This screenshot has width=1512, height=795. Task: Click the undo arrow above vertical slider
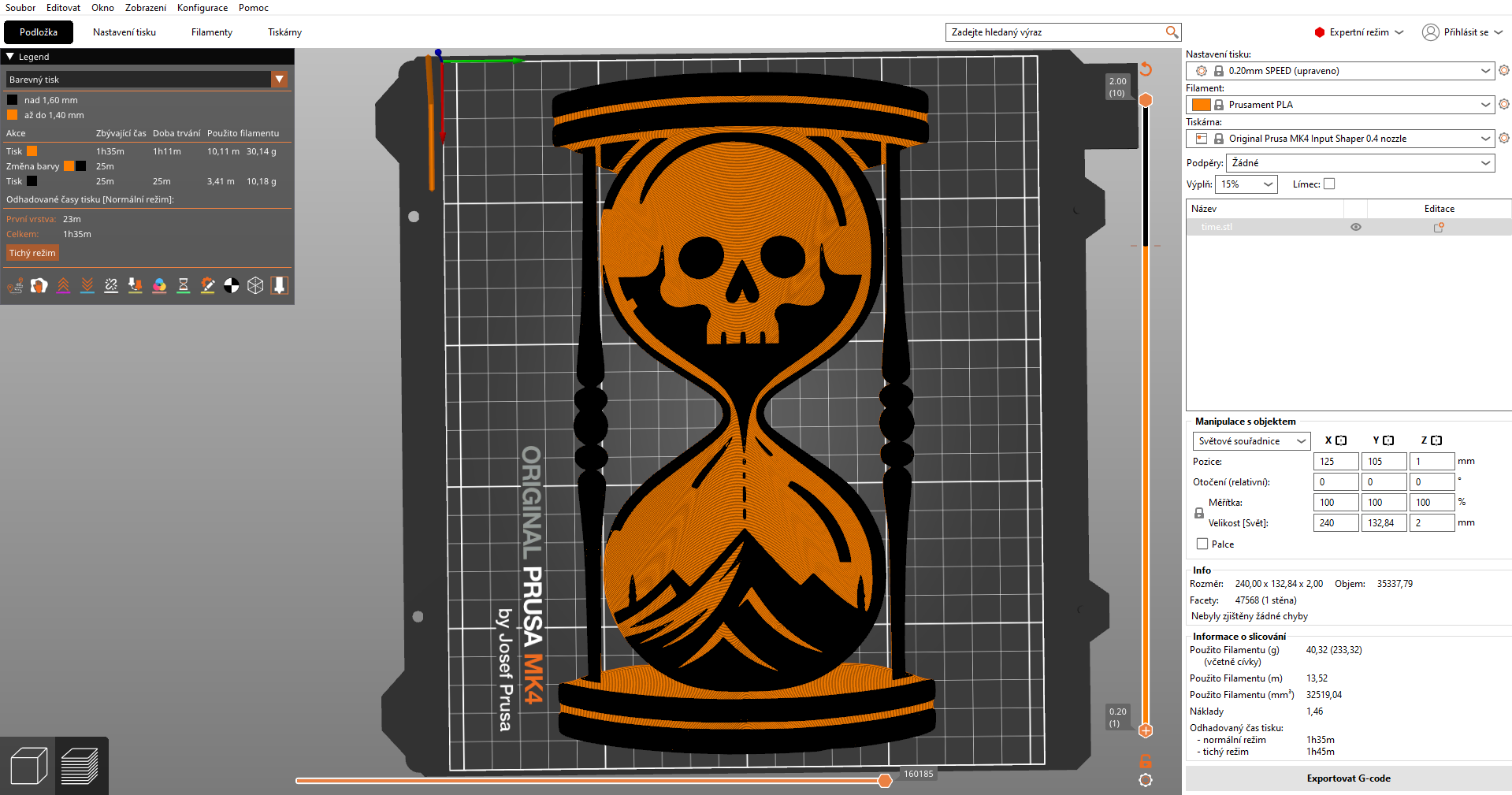pyautogui.click(x=1146, y=69)
